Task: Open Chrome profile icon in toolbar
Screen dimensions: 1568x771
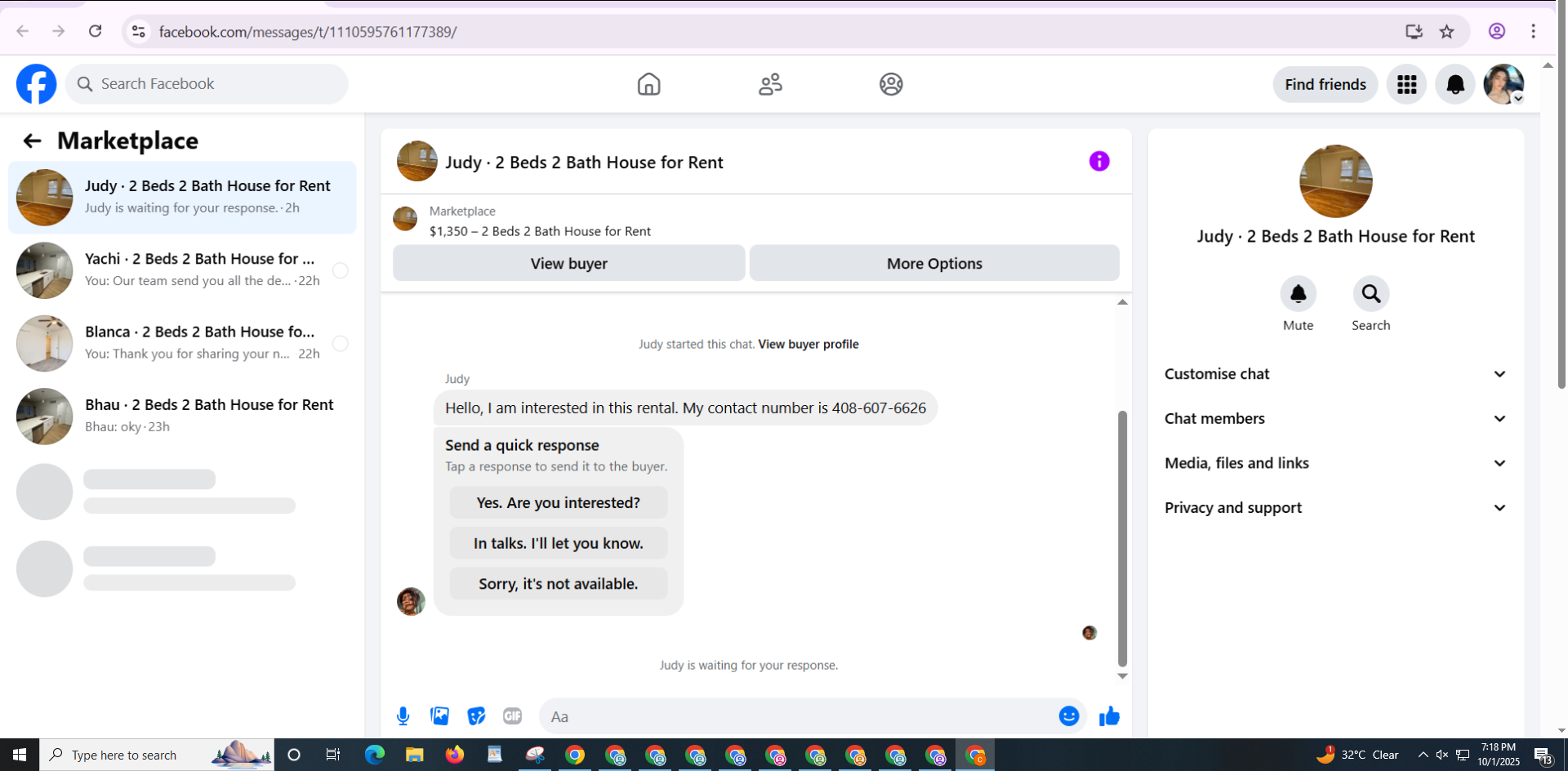Action: point(1497,31)
